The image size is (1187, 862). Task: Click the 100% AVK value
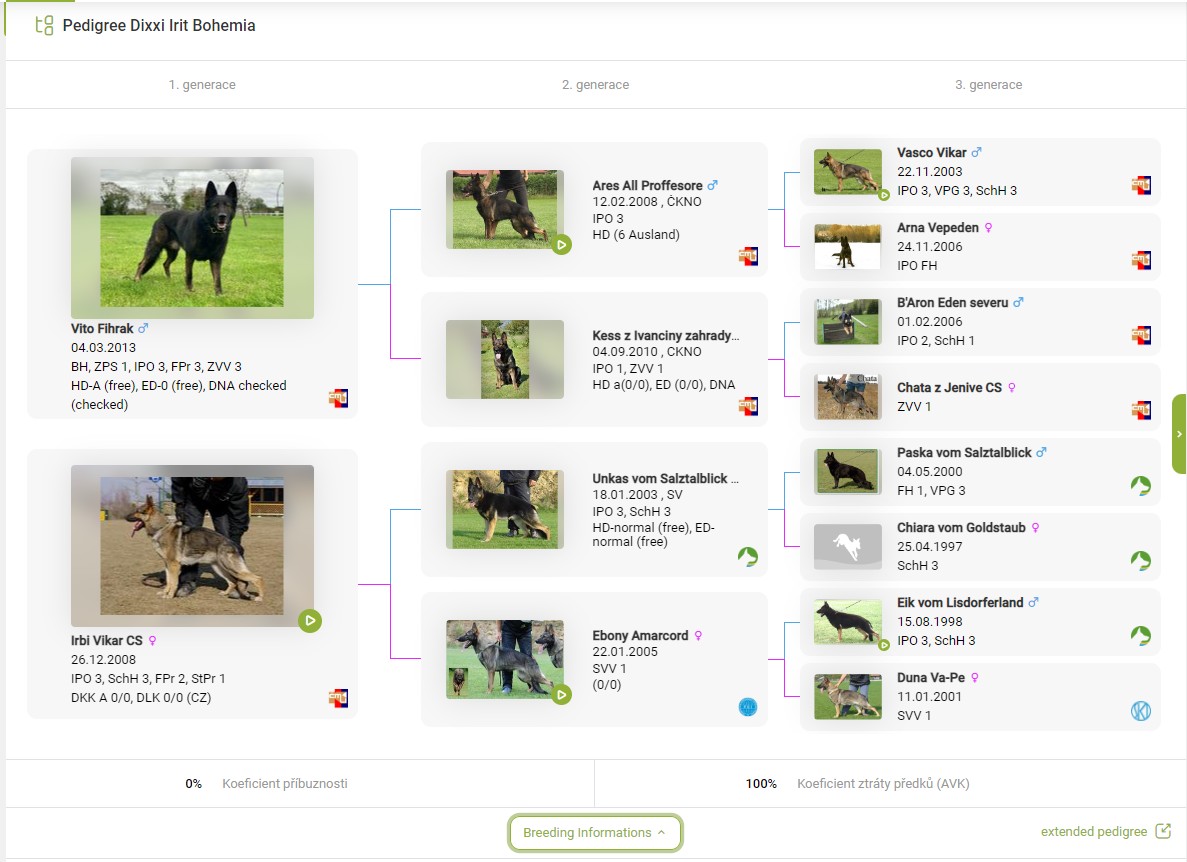point(761,783)
